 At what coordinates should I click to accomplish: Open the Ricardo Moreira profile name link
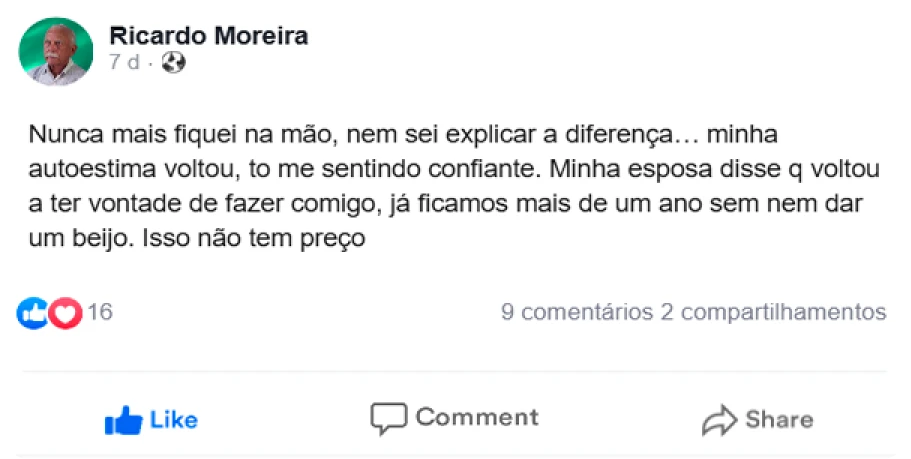point(208,36)
